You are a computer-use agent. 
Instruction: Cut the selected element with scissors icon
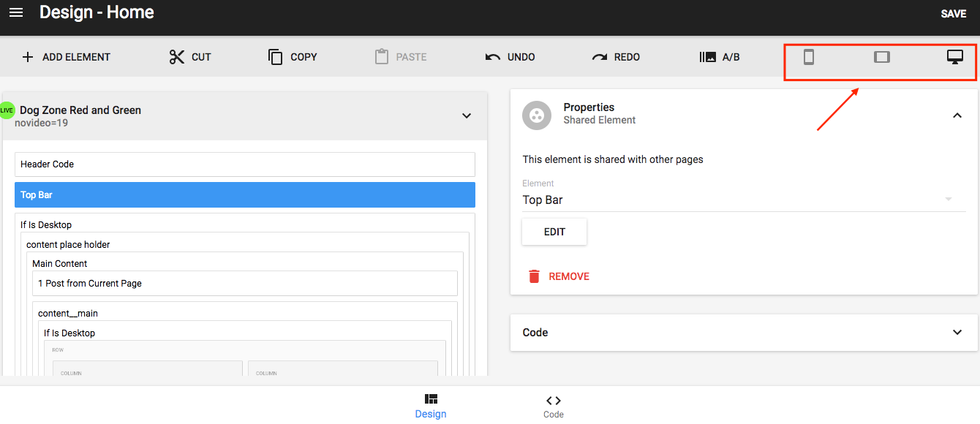click(x=177, y=57)
